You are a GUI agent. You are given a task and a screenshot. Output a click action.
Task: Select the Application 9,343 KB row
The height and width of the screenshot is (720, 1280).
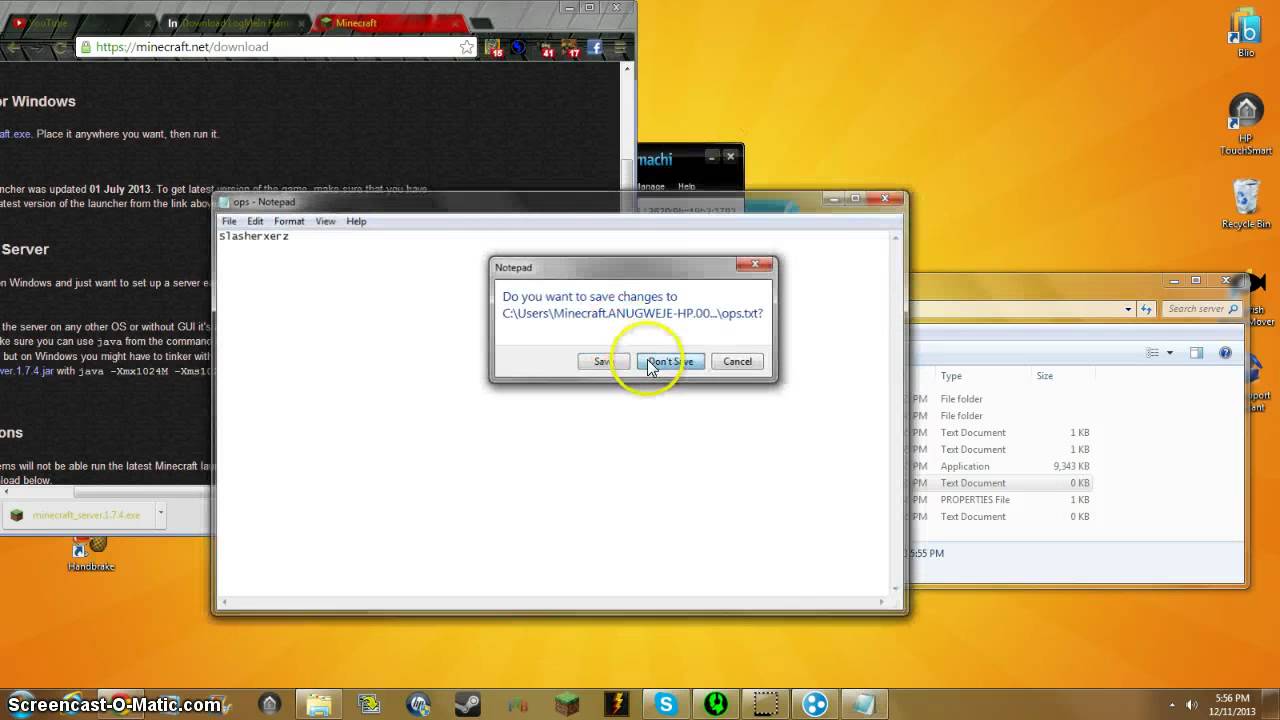point(1000,466)
